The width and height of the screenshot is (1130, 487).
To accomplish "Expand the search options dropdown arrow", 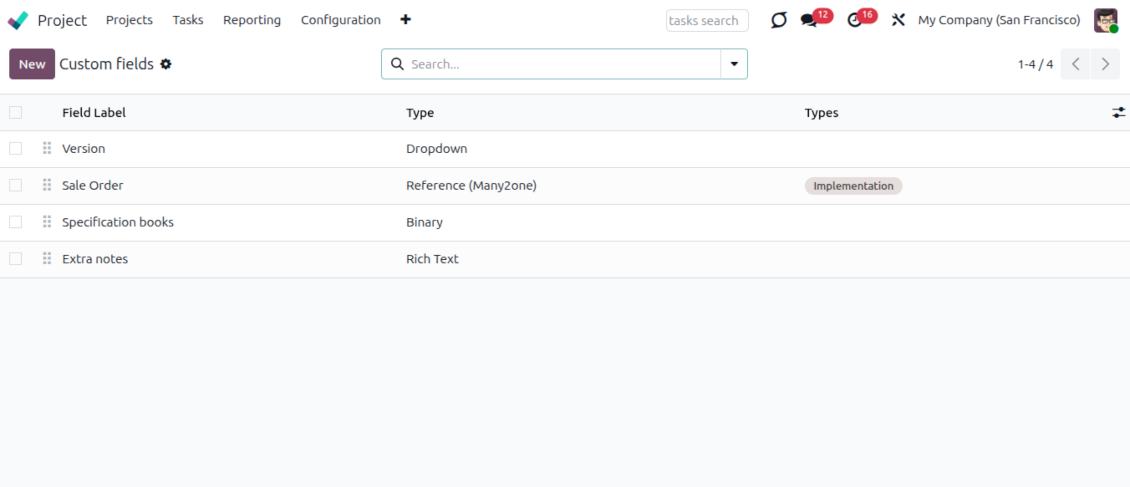I will tap(734, 64).
